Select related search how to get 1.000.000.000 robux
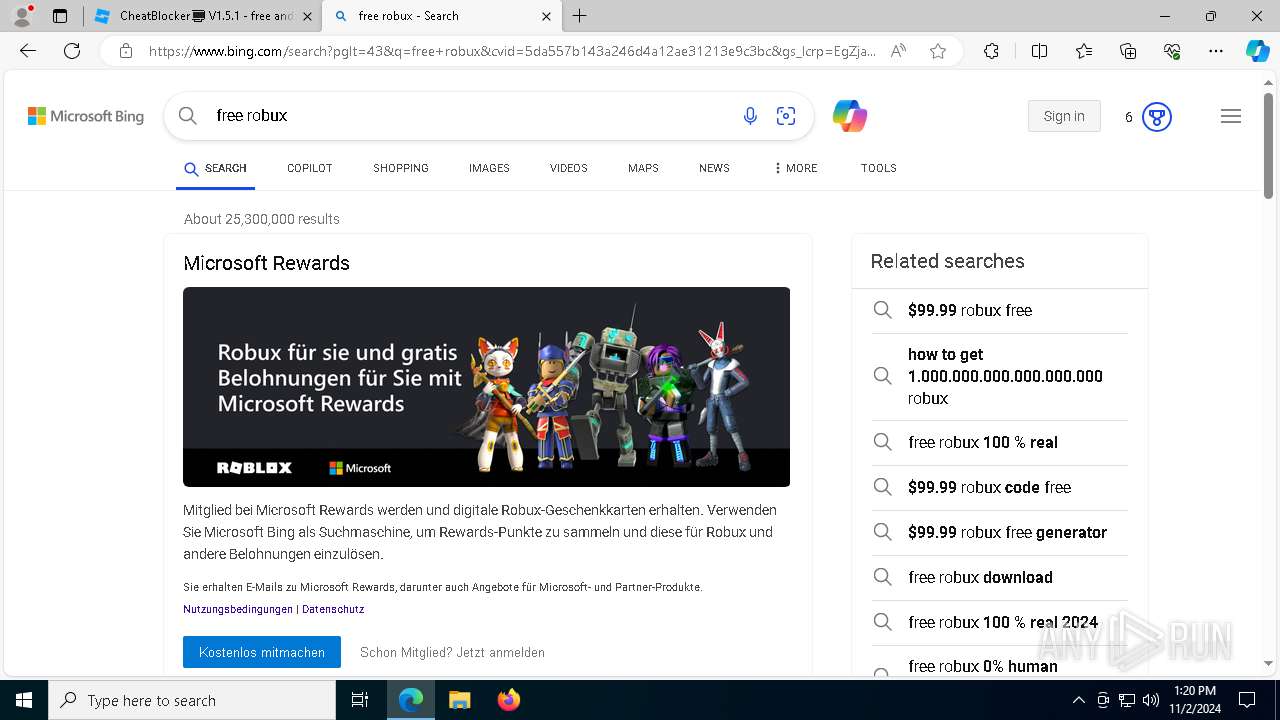Screen dimensions: 1280x720 click(1000, 376)
